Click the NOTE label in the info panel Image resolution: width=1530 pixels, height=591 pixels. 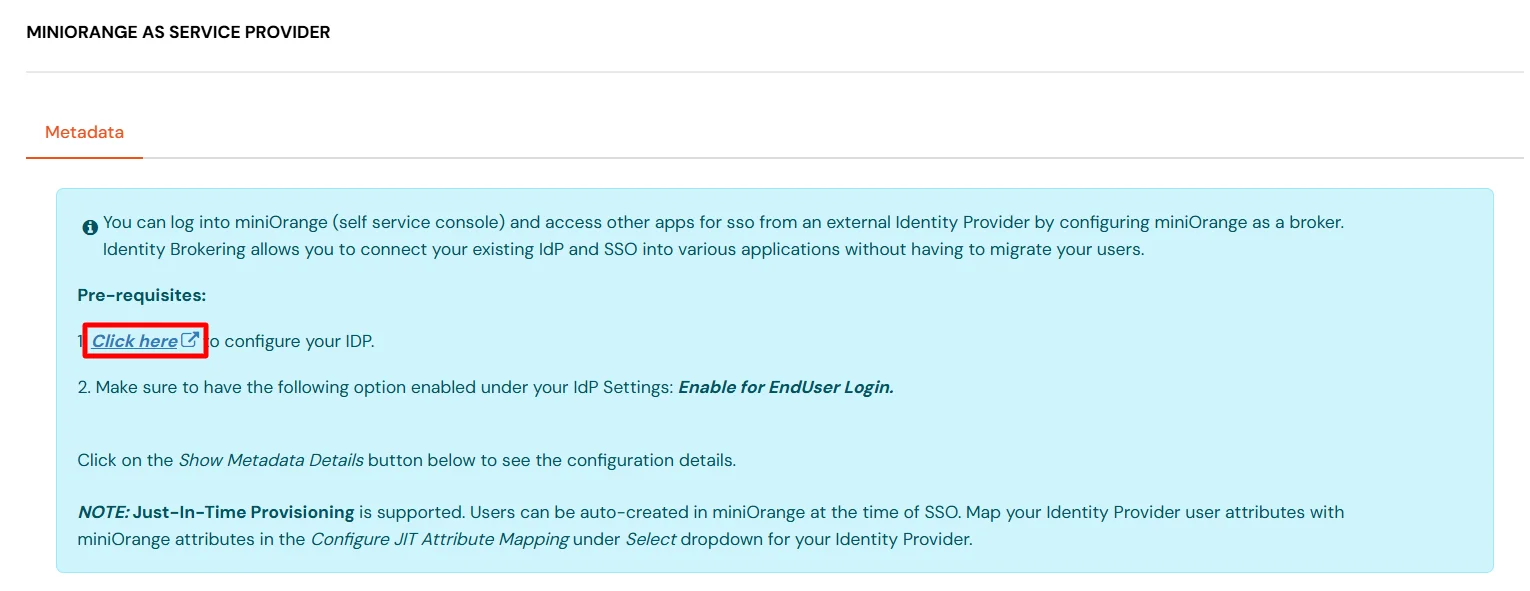102,512
